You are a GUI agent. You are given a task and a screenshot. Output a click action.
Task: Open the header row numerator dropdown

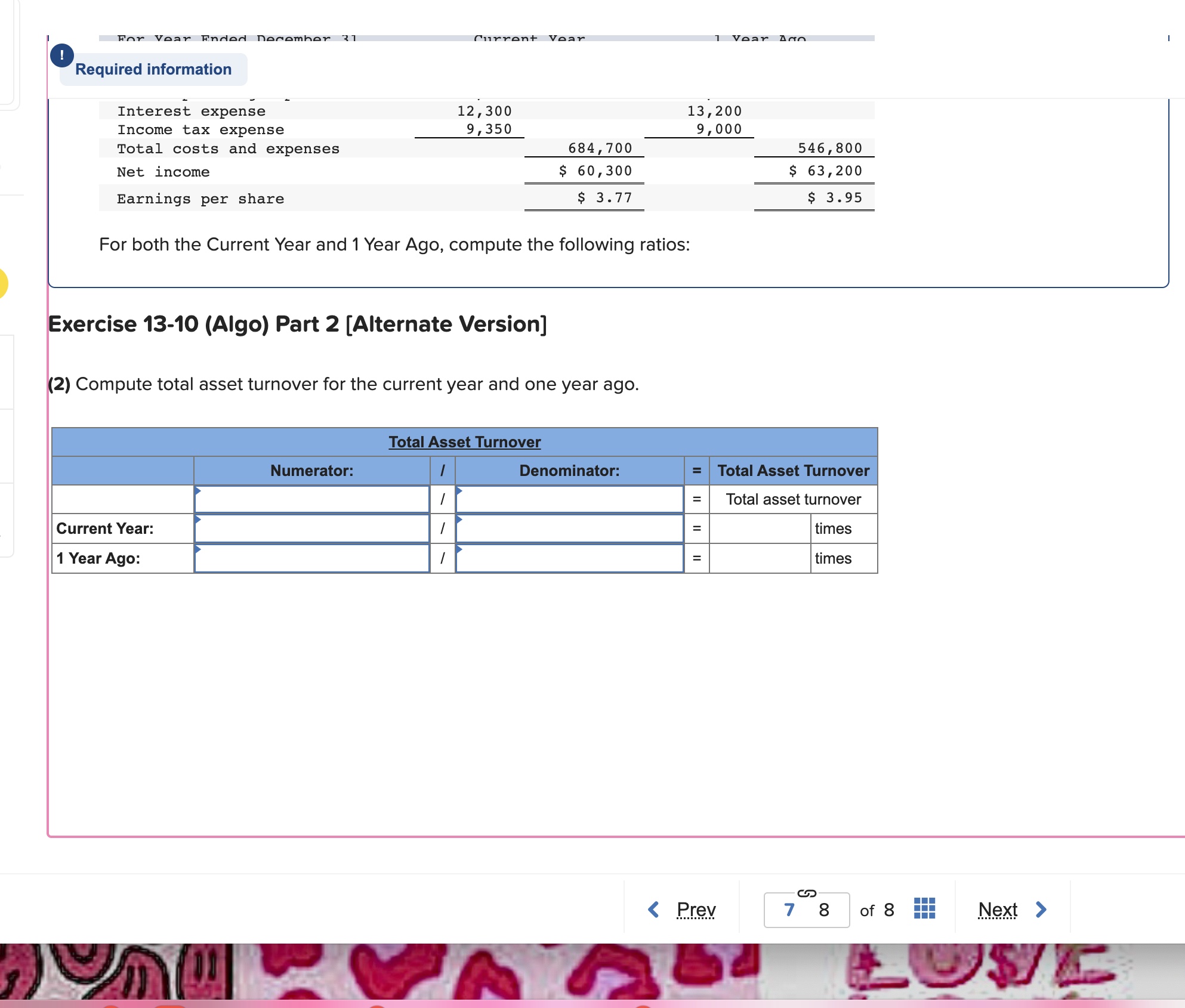(x=311, y=499)
